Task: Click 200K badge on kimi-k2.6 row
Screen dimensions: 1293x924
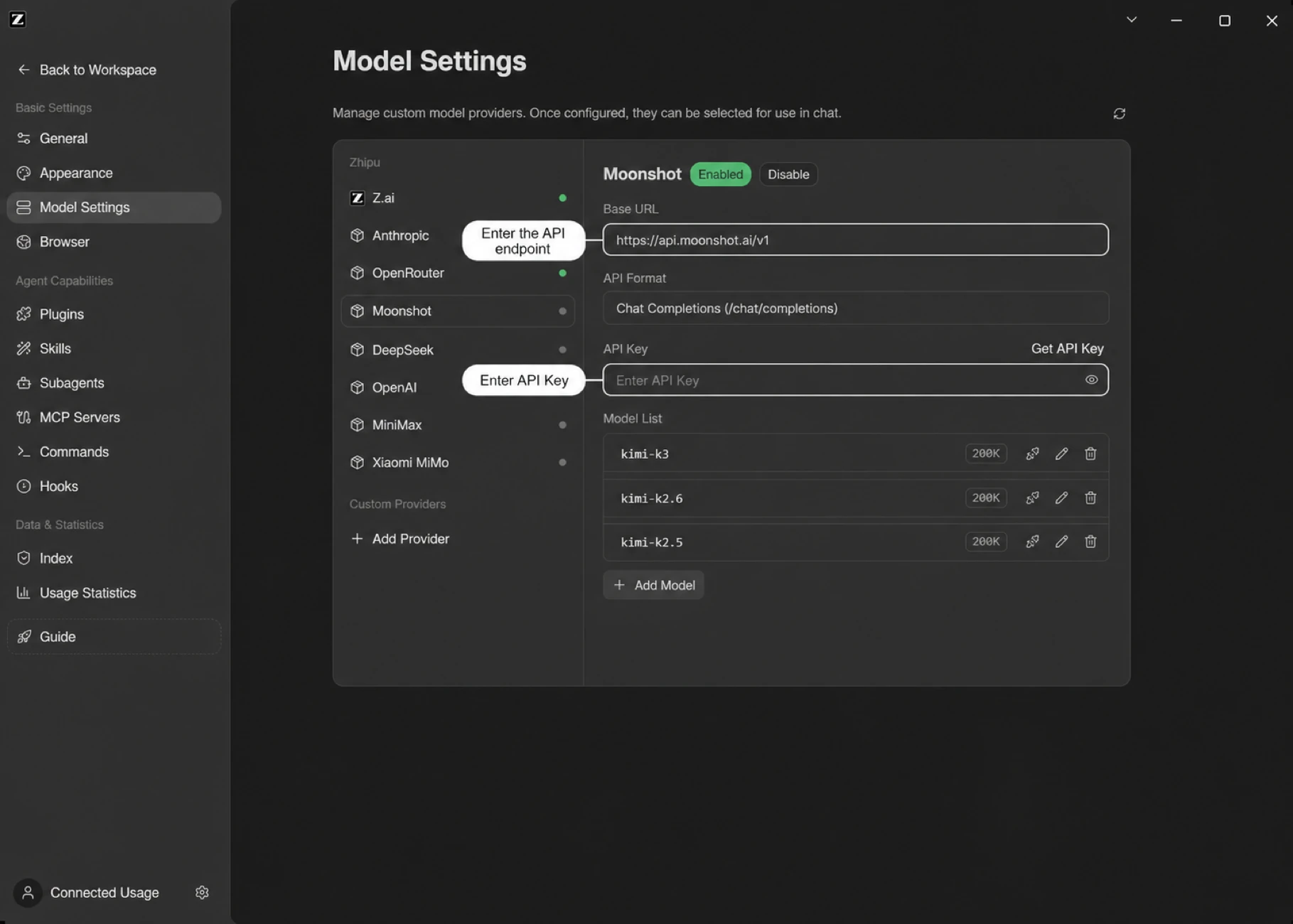Action: [x=986, y=498]
